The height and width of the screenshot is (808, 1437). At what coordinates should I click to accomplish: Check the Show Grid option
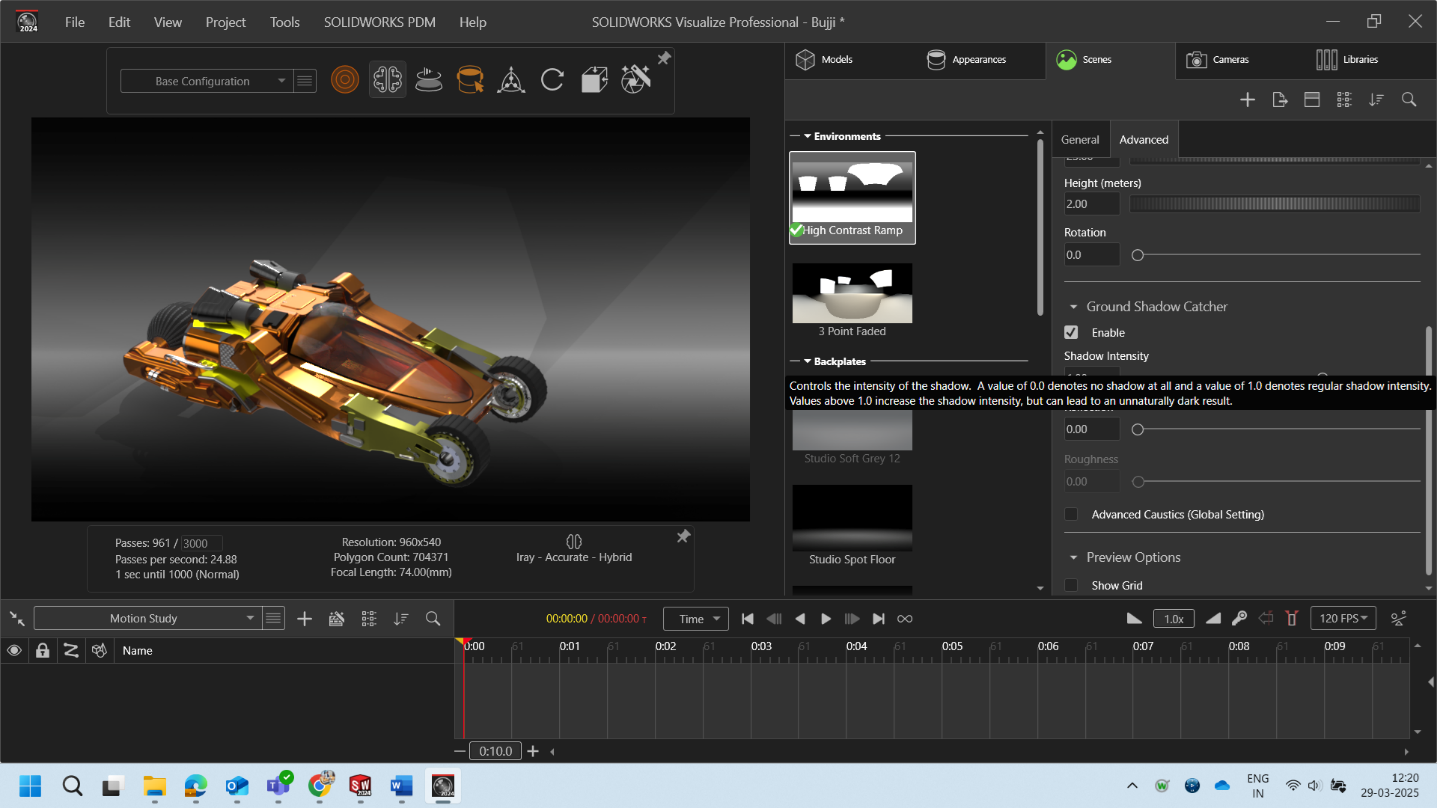1071,586
